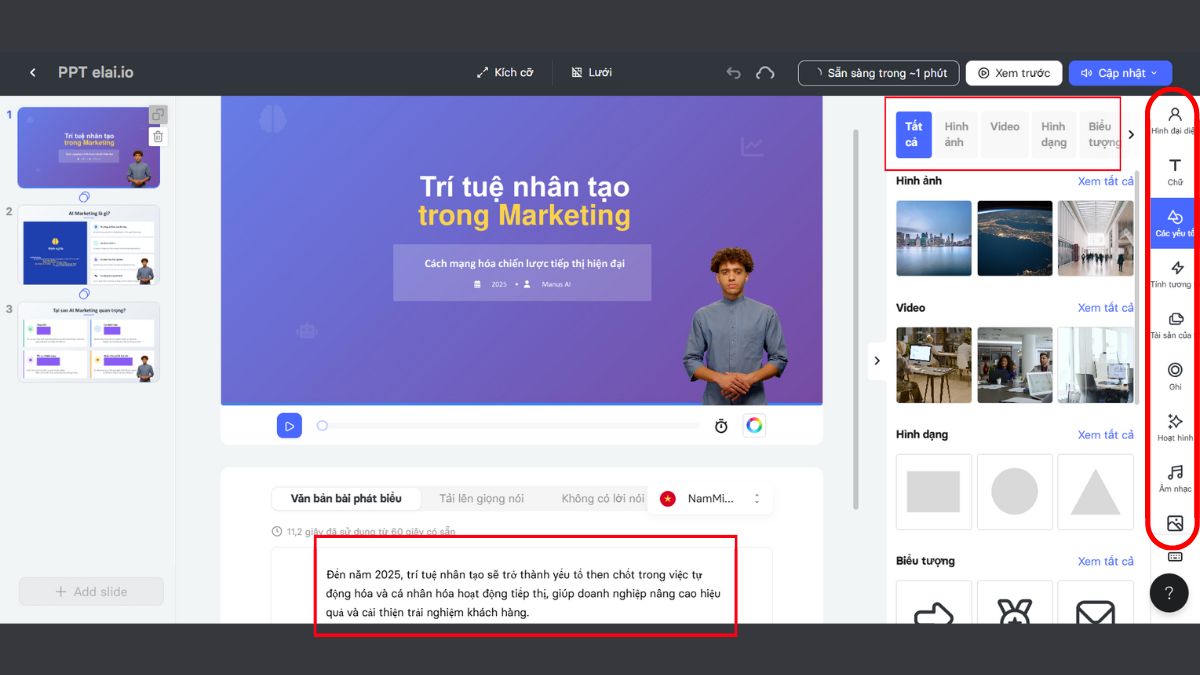Viewport: 1200px width, 675px height.
Task: Click the Add slide button
Action: pyautogui.click(x=91, y=591)
